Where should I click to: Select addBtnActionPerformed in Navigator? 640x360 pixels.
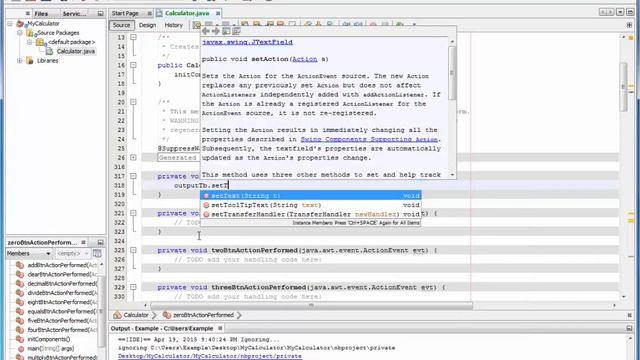pyautogui.click(x=62, y=265)
